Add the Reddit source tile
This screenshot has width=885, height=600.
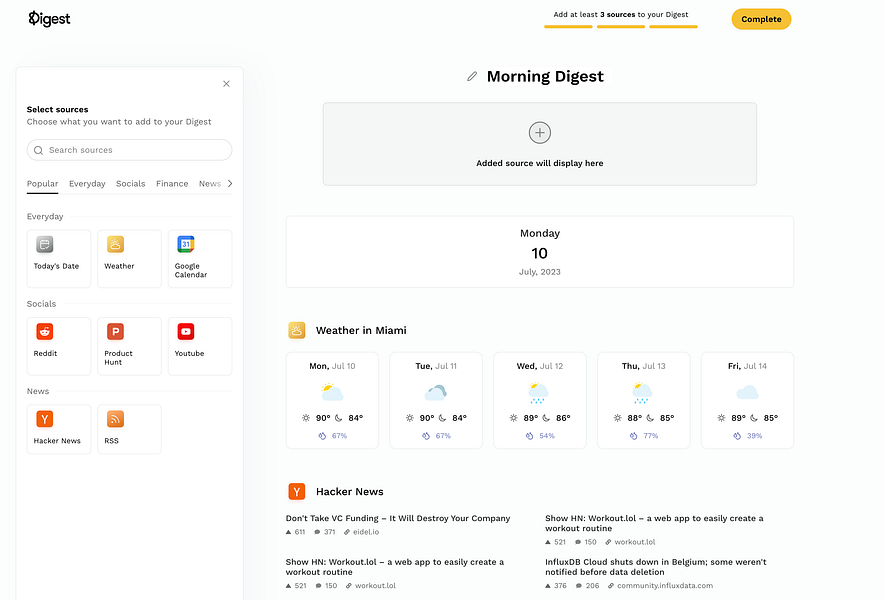tap(59, 346)
